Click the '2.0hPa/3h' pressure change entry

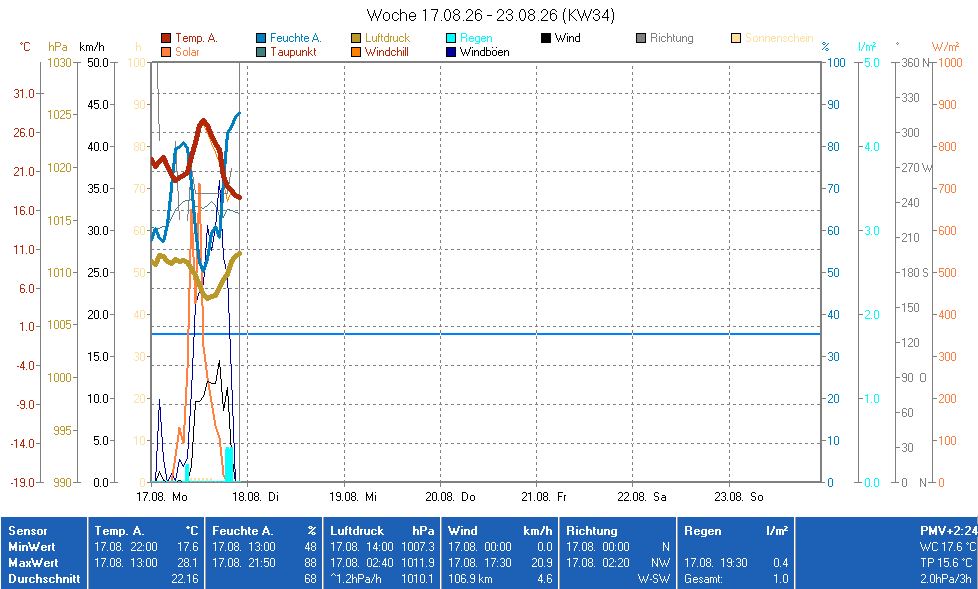pos(946,579)
